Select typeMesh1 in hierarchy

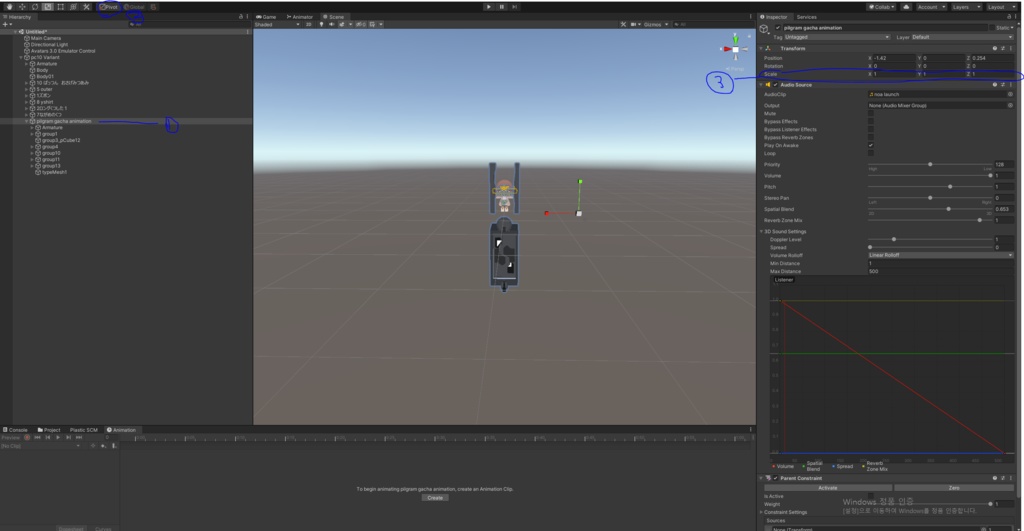[x=54, y=172]
